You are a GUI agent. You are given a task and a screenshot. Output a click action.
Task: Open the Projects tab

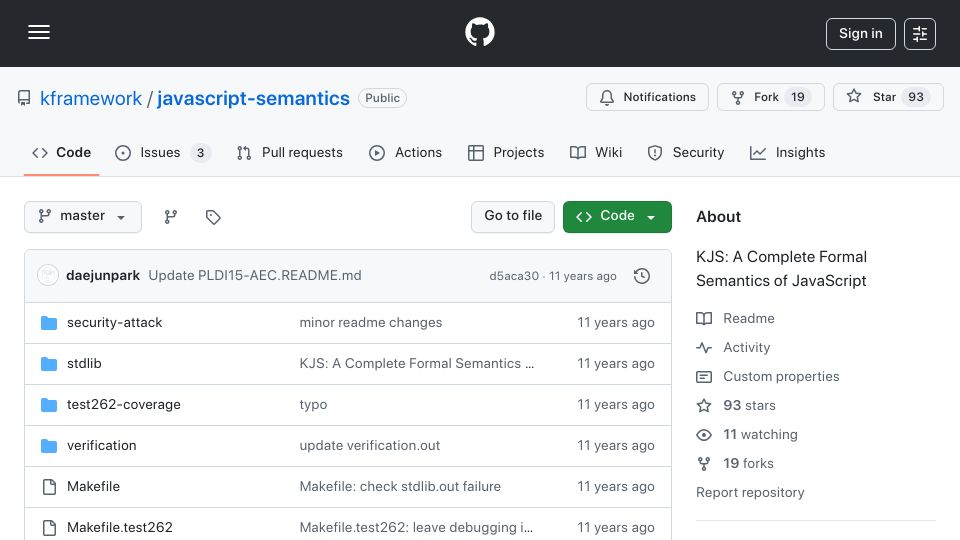pos(506,152)
